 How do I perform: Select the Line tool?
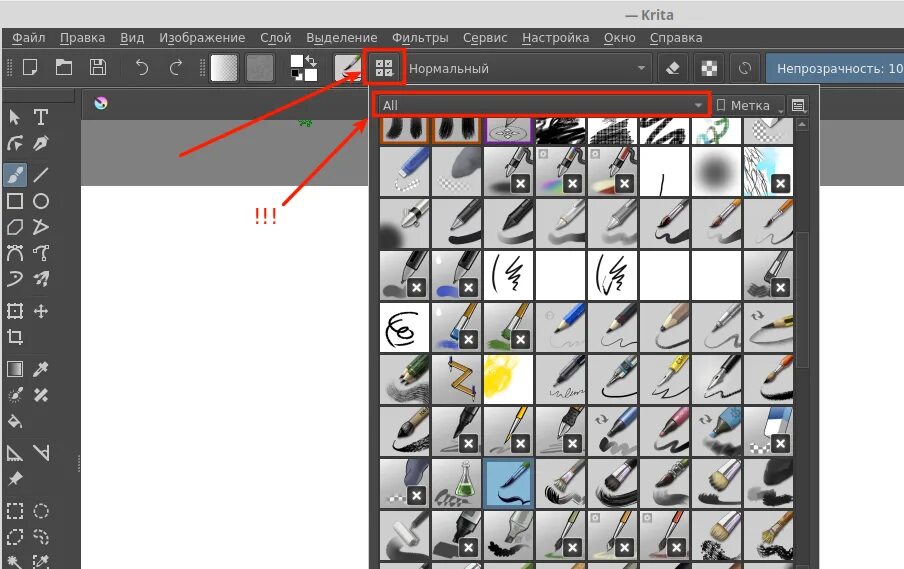click(40, 174)
